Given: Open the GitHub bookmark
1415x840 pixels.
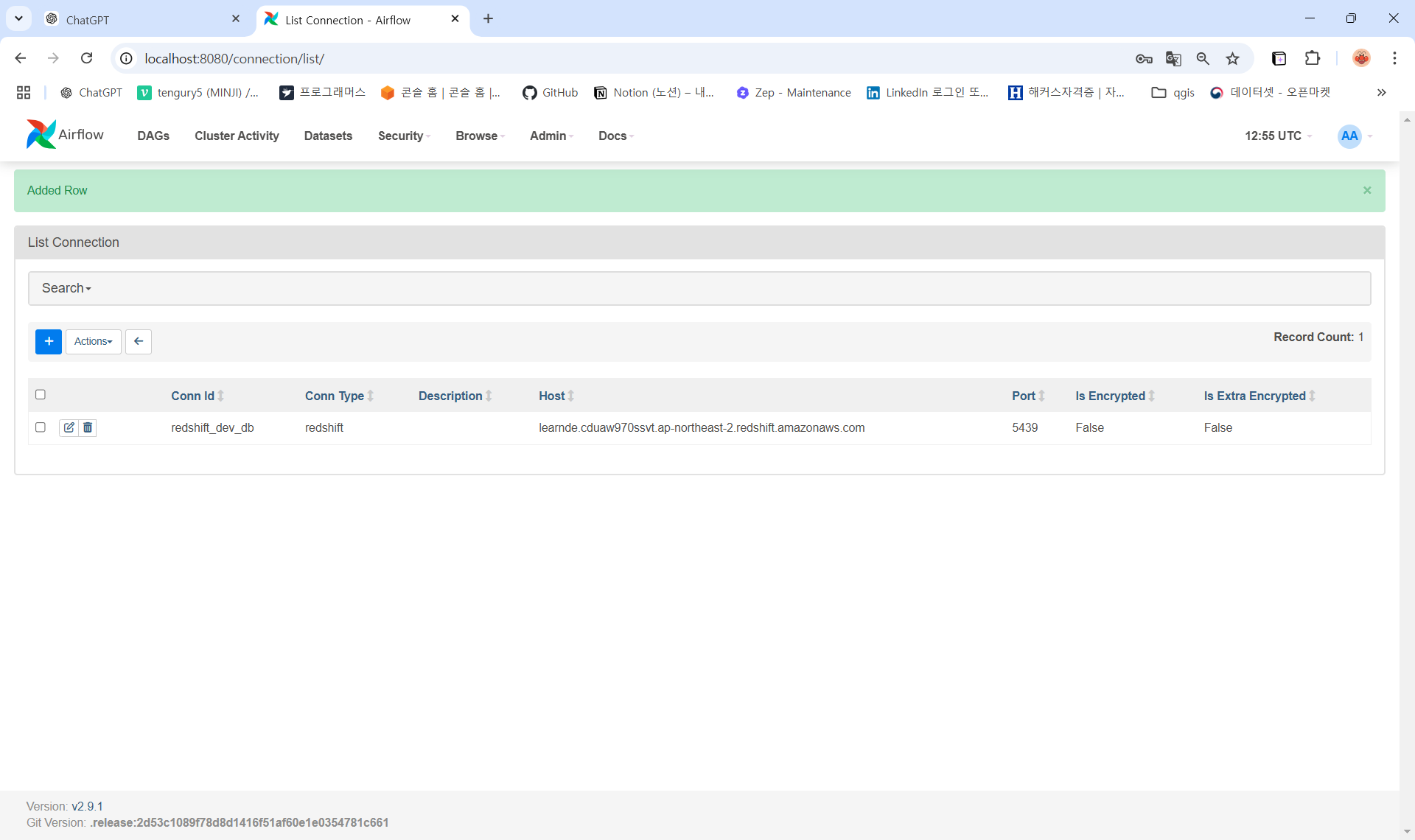Looking at the screenshot, I should click(550, 92).
